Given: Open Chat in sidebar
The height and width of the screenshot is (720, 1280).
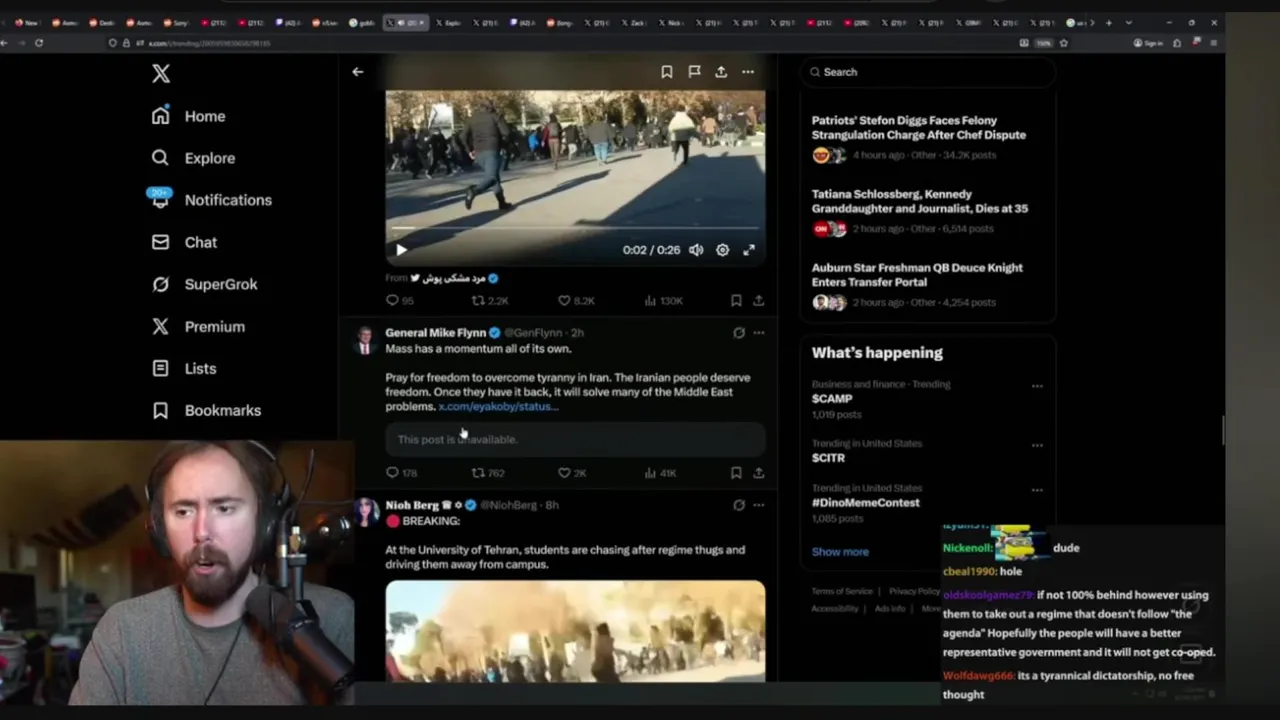Looking at the screenshot, I should pos(184,242).
